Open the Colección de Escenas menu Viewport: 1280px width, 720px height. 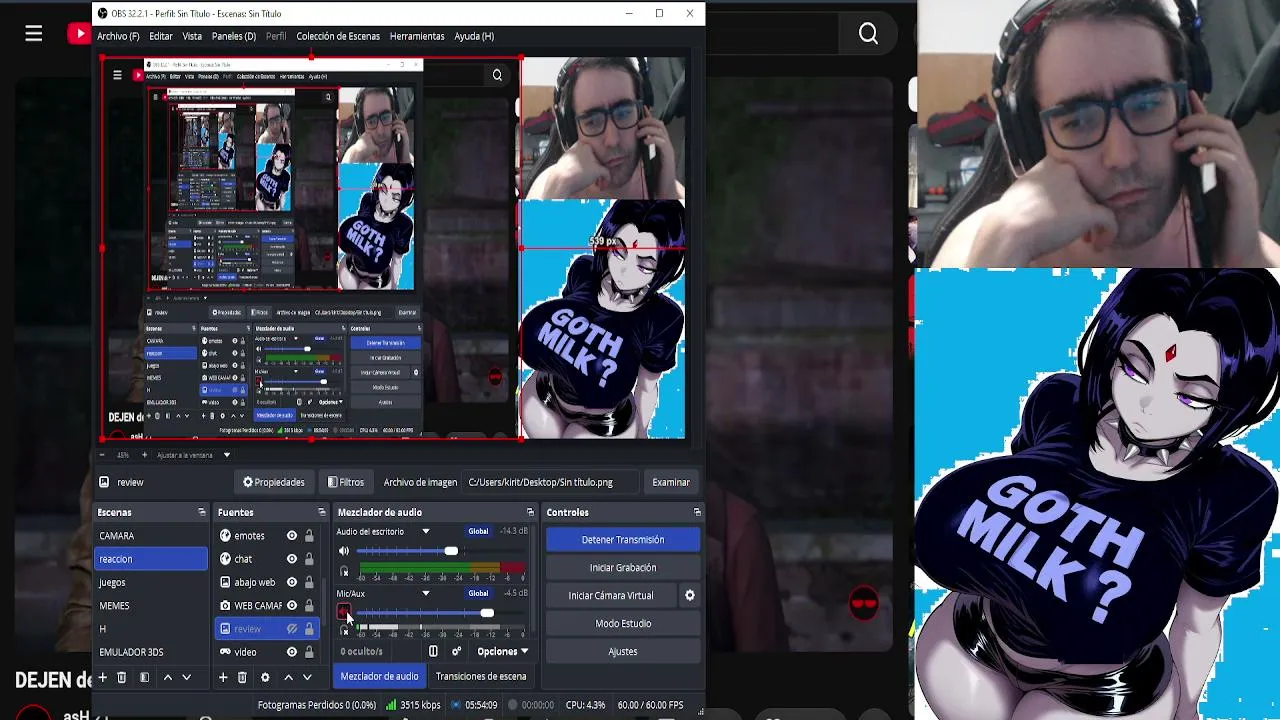pos(338,36)
